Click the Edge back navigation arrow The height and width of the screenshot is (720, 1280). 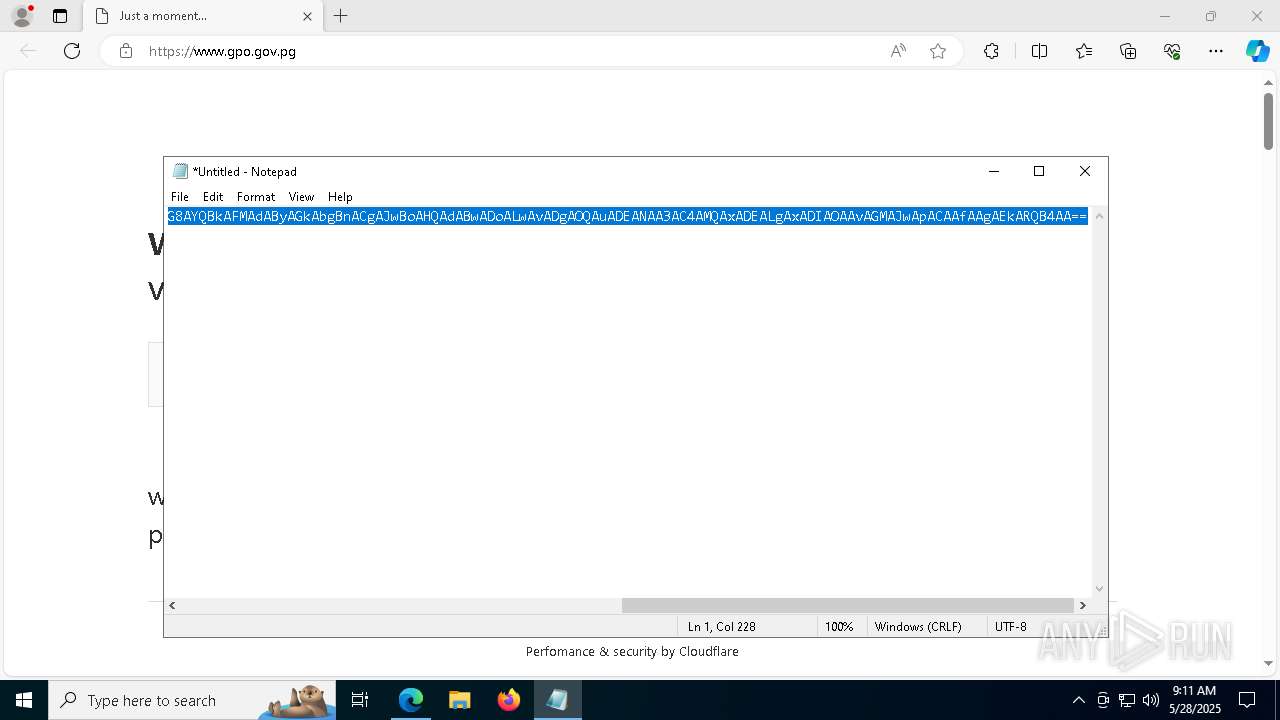point(28,51)
